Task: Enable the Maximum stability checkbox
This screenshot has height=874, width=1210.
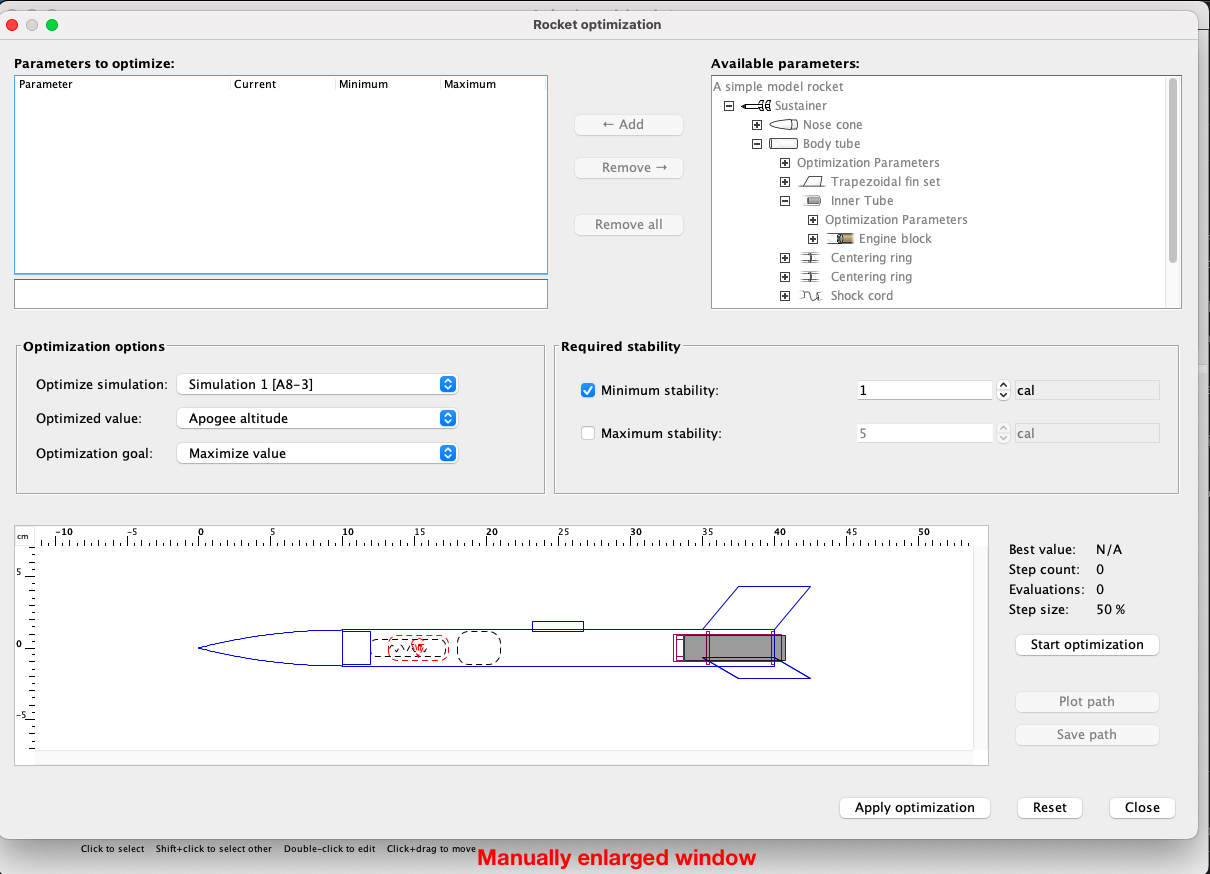Action: click(x=588, y=433)
